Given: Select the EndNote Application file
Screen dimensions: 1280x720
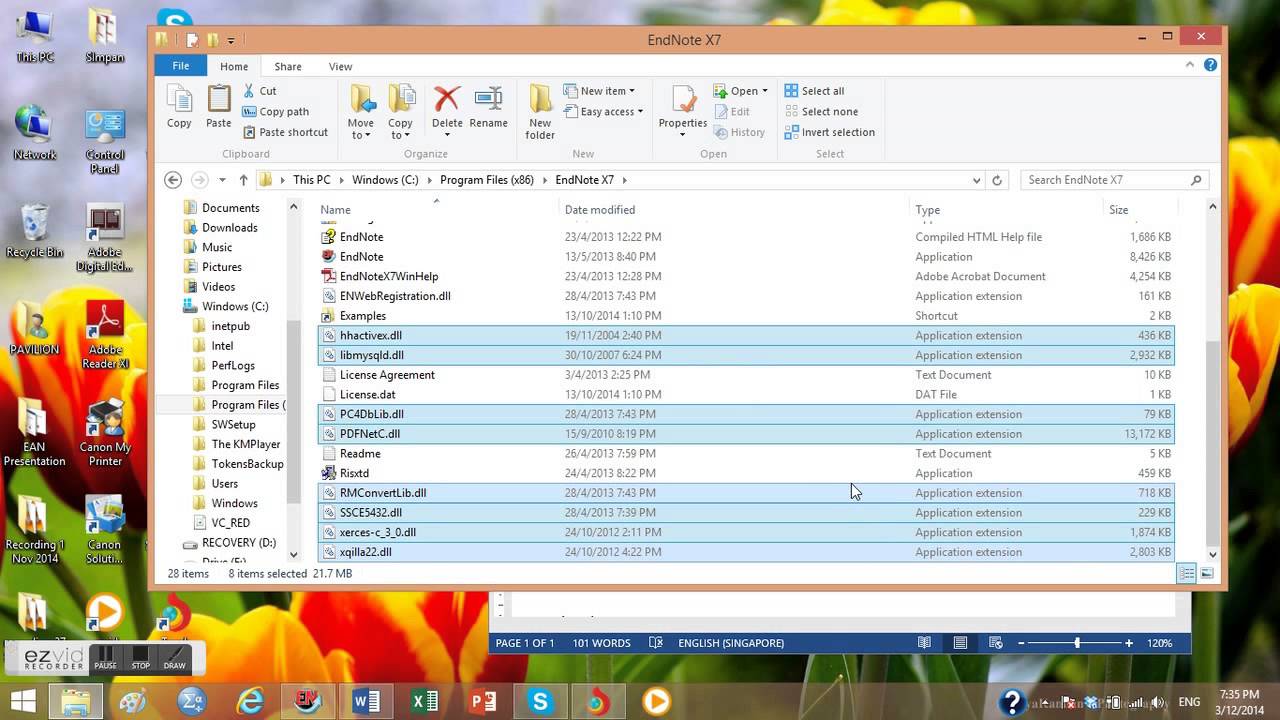Looking at the screenshot, I should click(746, 257).
